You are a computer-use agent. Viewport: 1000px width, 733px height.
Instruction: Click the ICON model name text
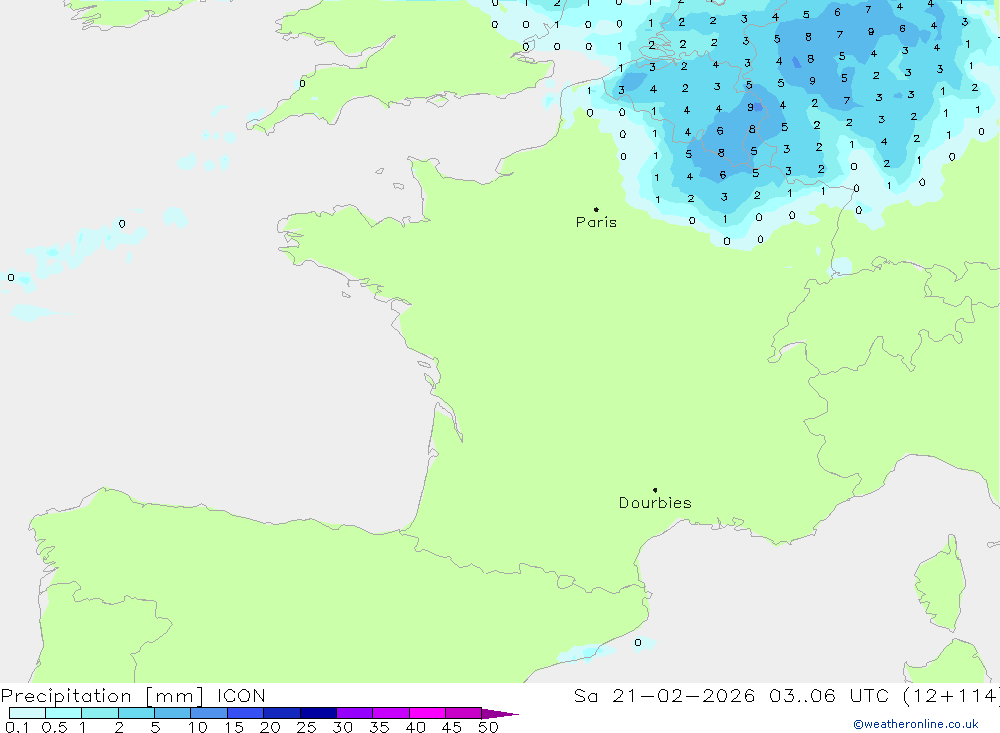(x=241, y=696)
